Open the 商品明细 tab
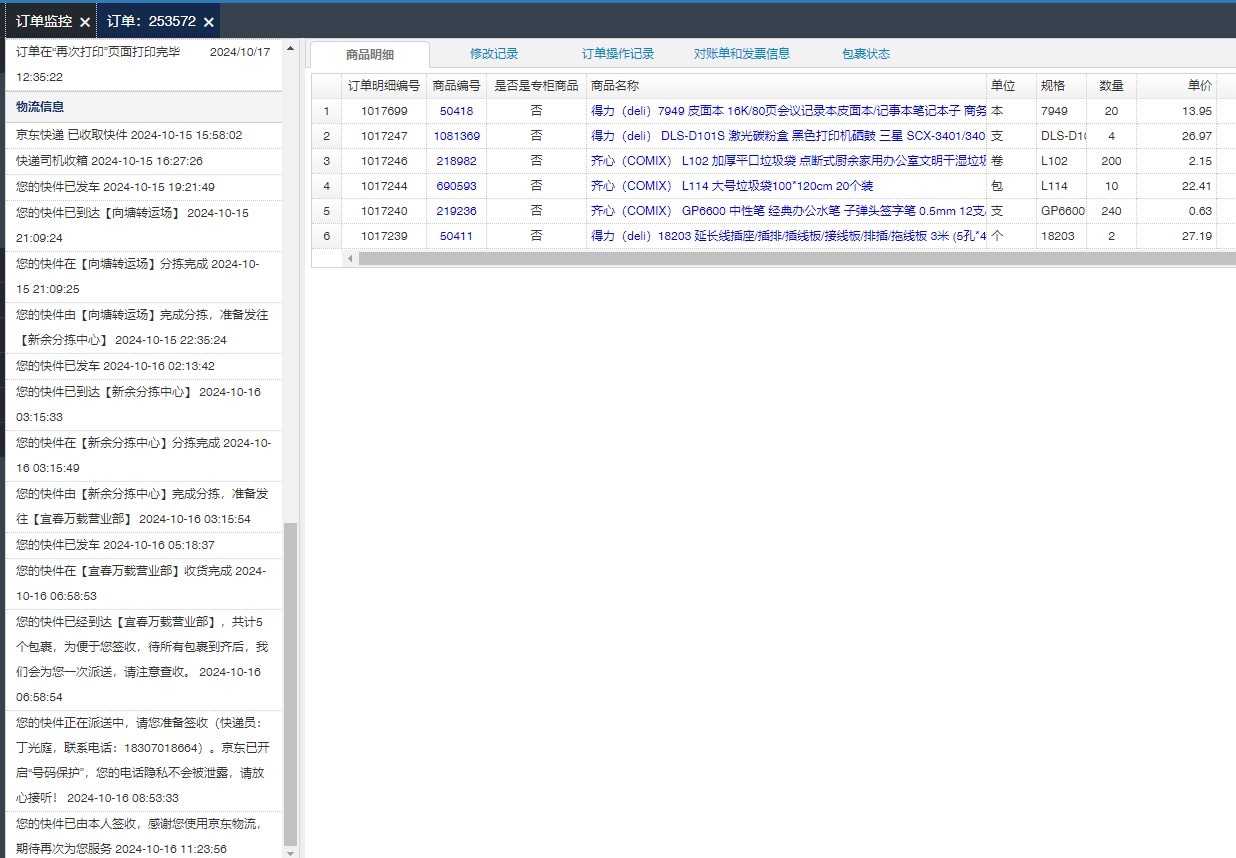Screen dimensions: 1236x858 370,55
